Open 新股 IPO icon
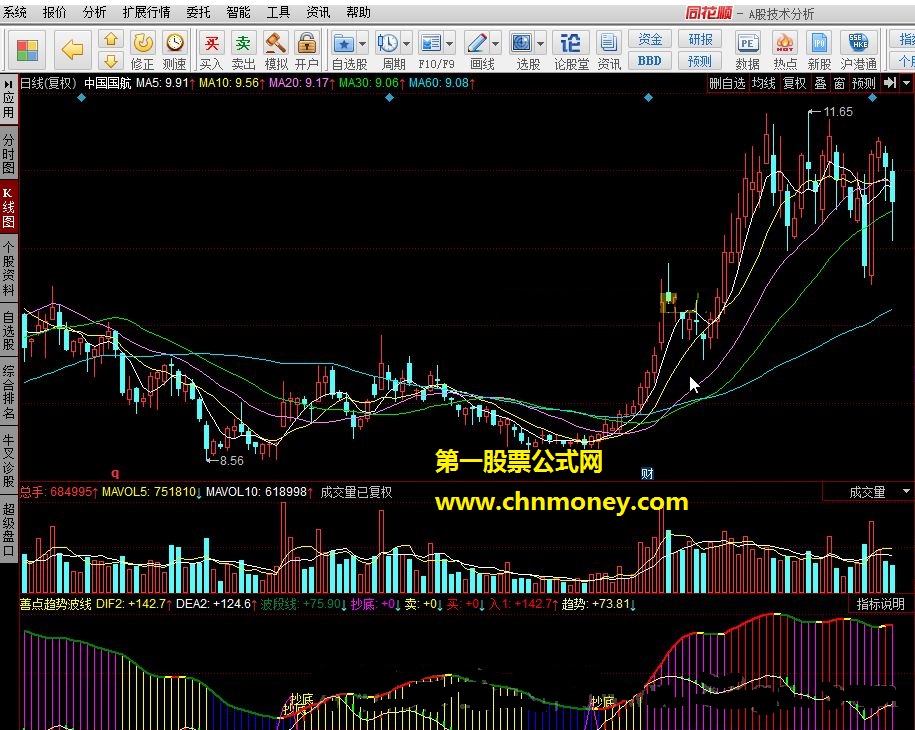This screenshot has width=915, height=730. pos(819,50)
